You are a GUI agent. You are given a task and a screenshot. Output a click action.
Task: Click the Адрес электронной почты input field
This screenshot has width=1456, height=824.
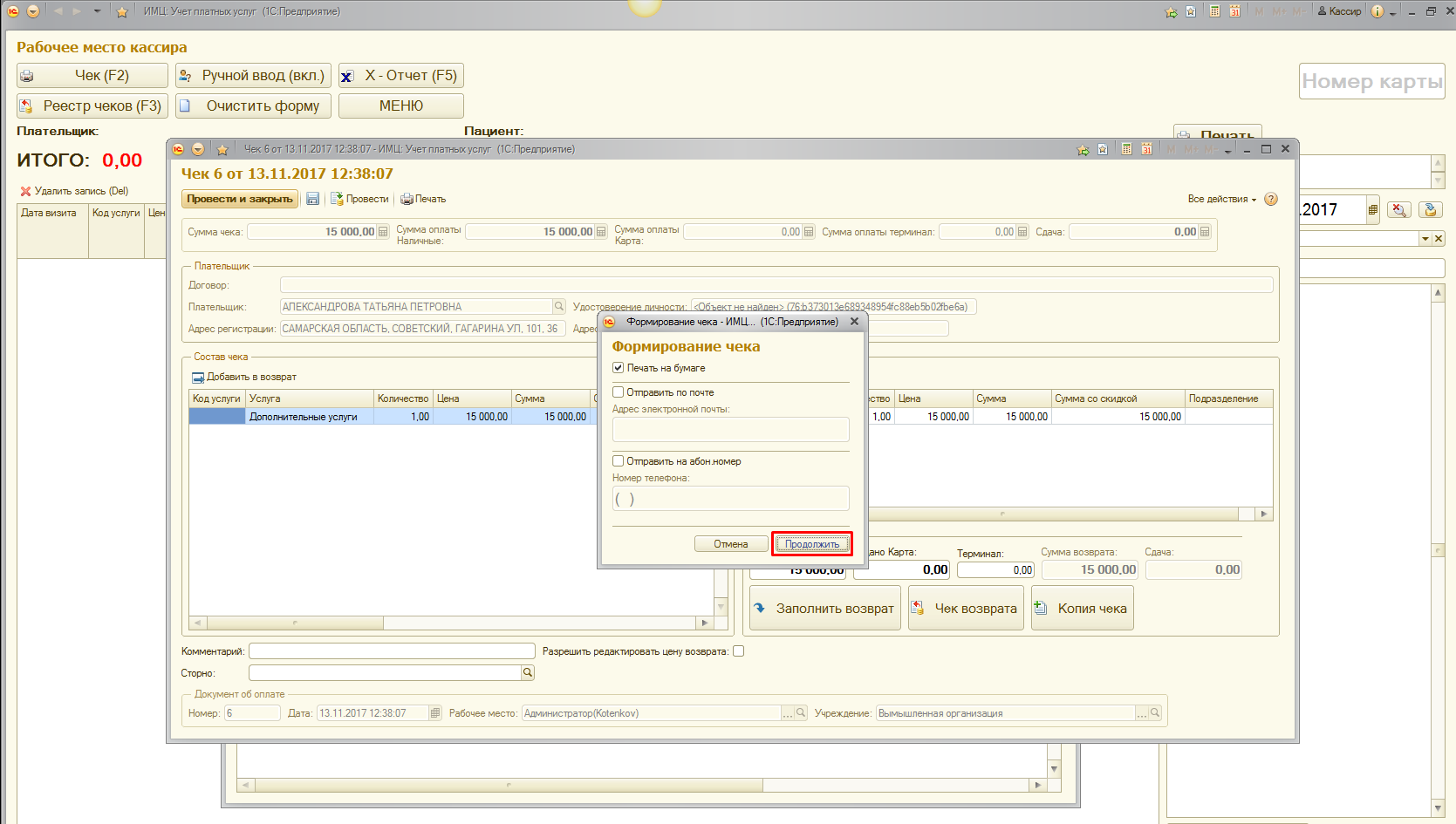pos(730,429)
